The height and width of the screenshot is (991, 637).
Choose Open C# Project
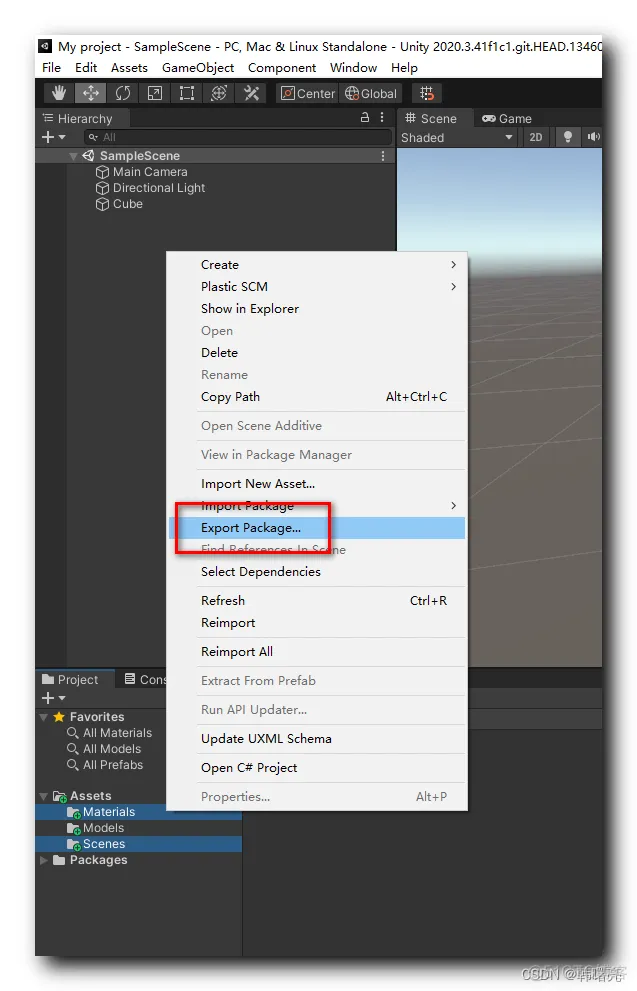317,768
